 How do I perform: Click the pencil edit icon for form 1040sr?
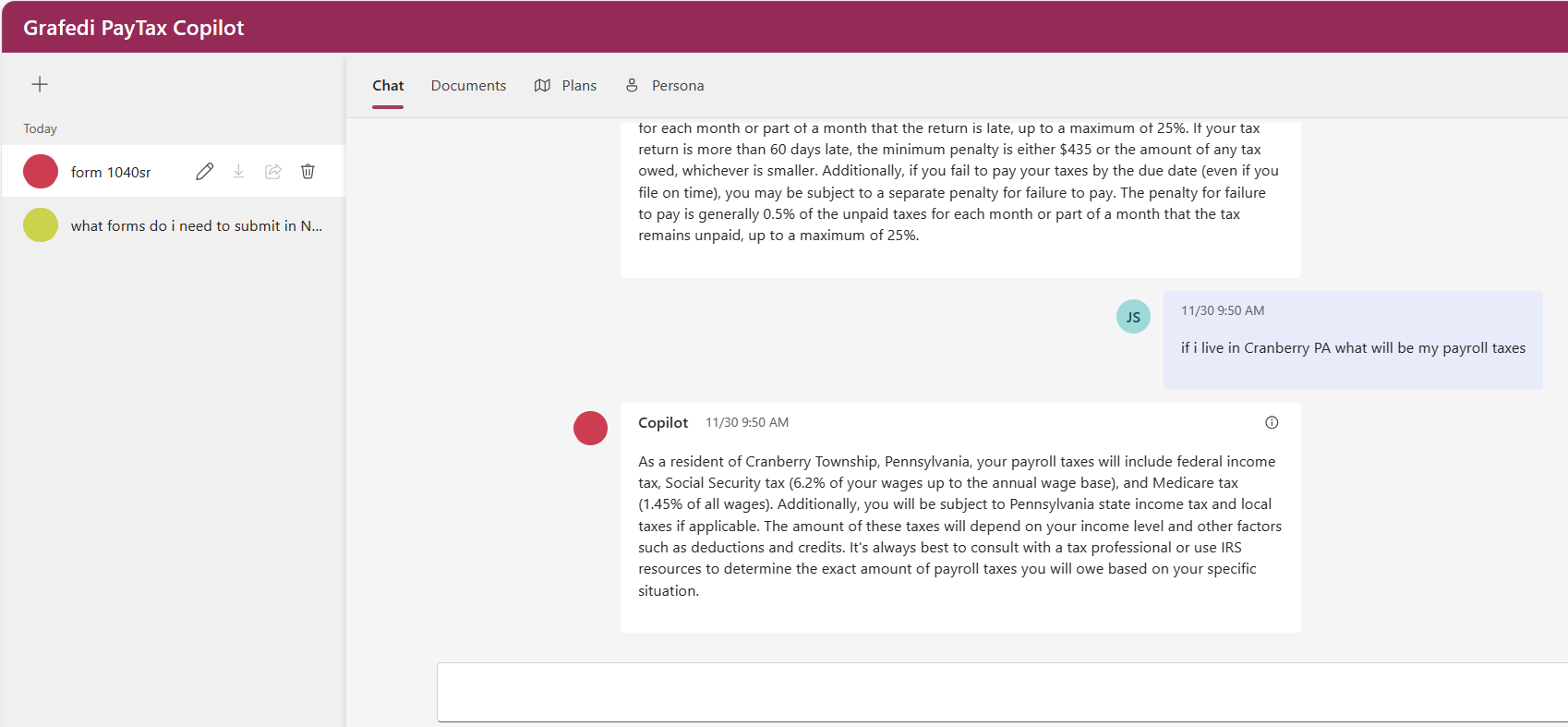[204, 172]
